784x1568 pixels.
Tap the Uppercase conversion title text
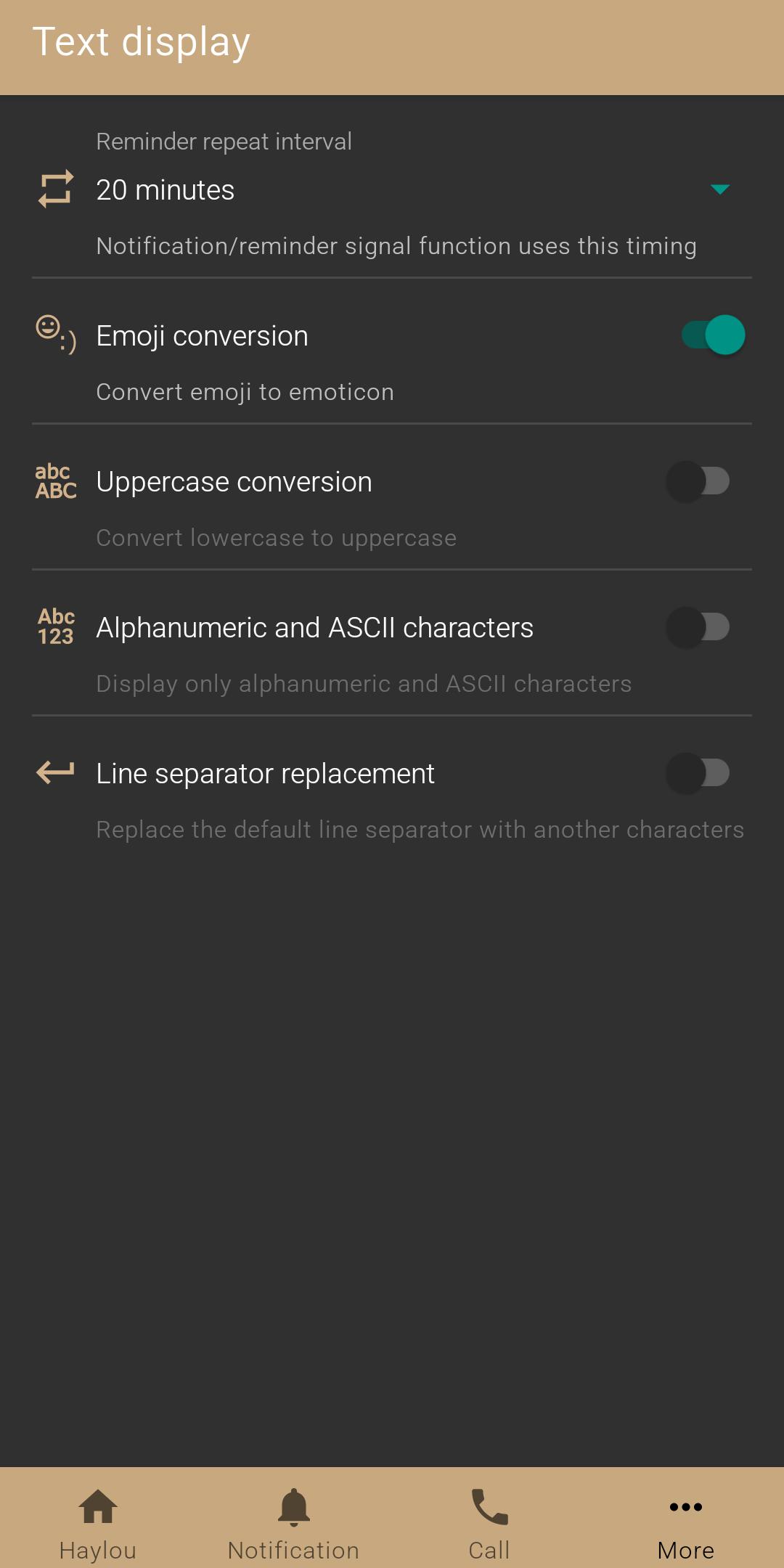point(234,482)
